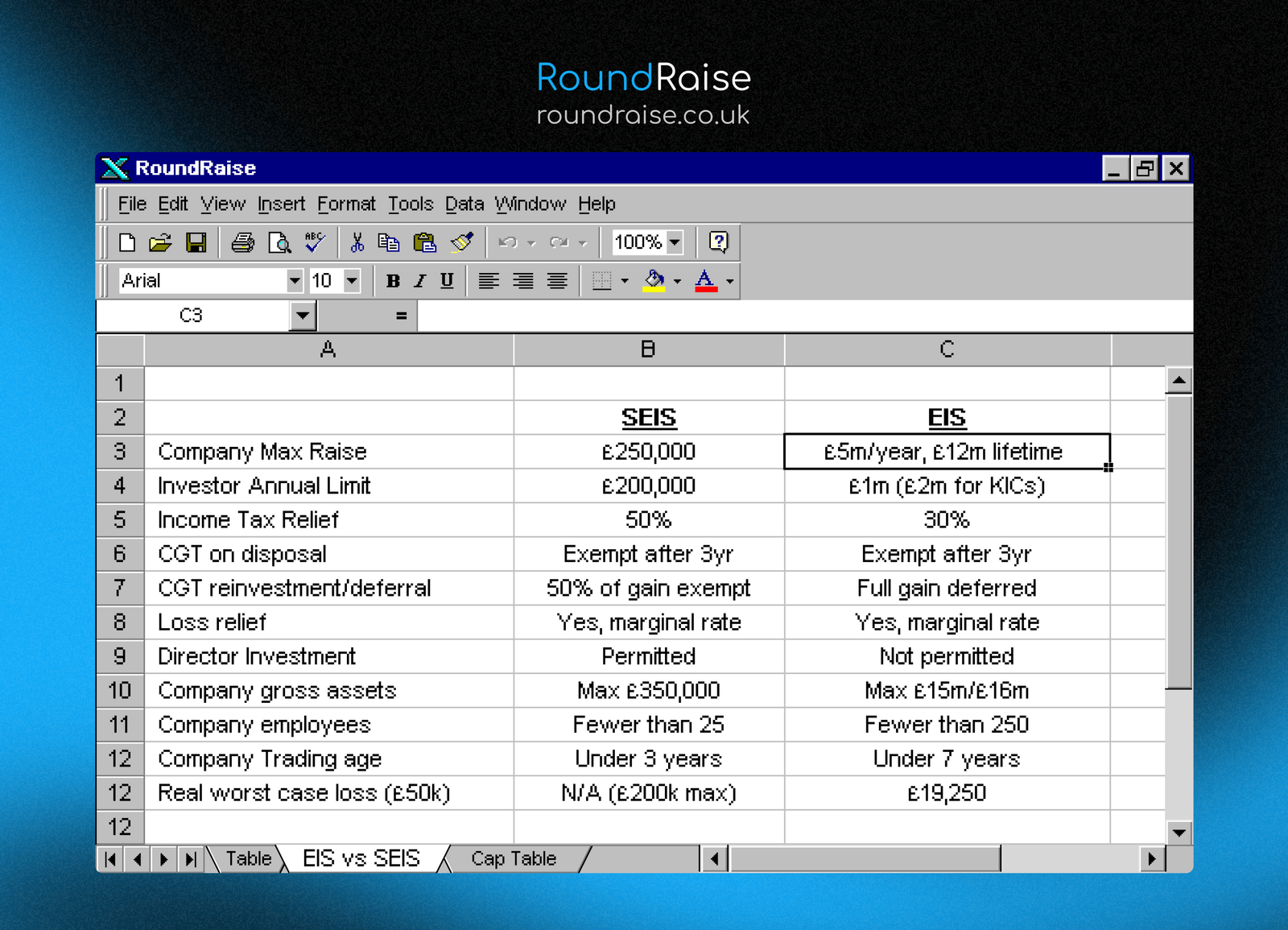Select cell 'Max £350,000'
Image resolution: width=1288 pixels, height=930 pixels.
[x=649, y=691]
